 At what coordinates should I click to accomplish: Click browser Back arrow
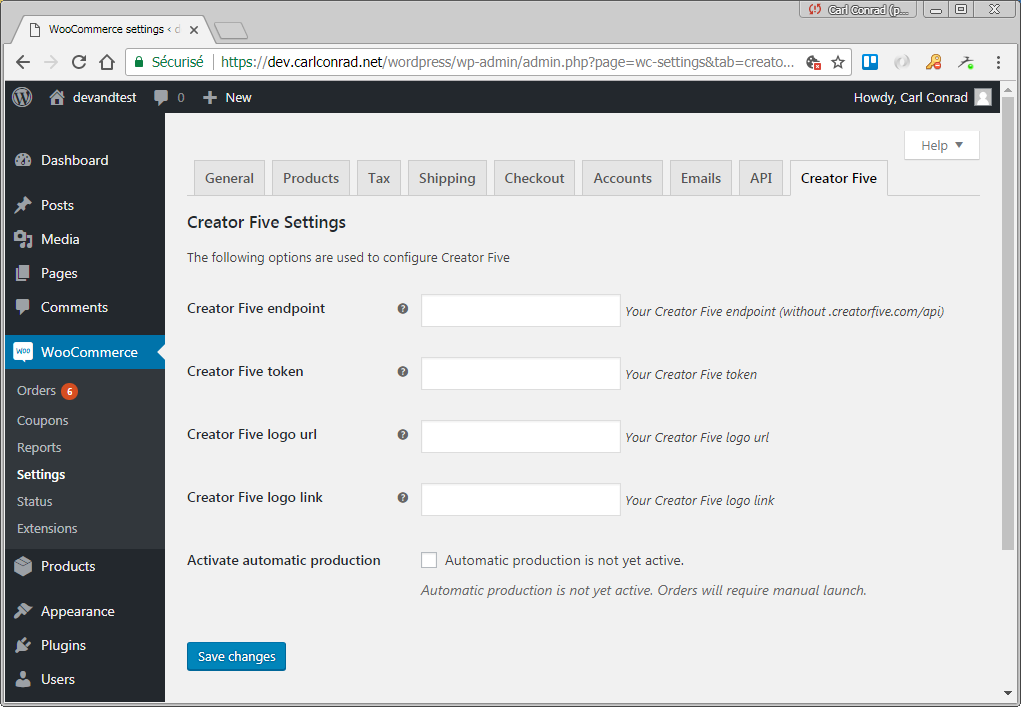23,62
